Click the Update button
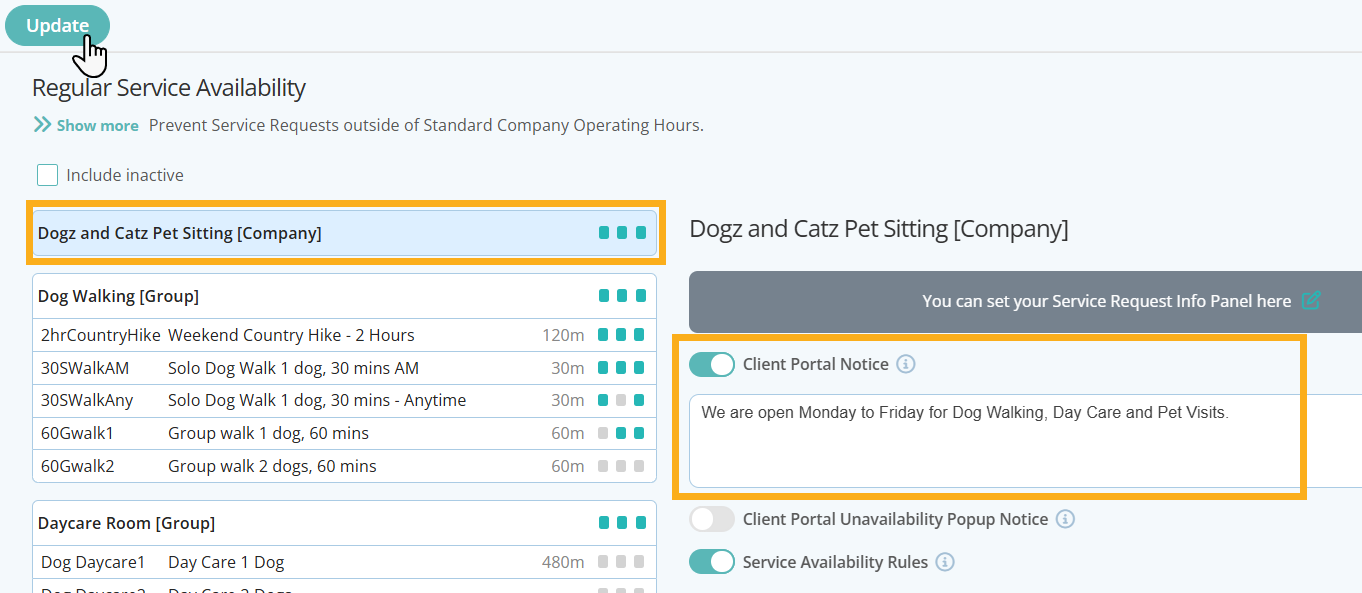This screenshot has height=593, width=1362. 57,26
